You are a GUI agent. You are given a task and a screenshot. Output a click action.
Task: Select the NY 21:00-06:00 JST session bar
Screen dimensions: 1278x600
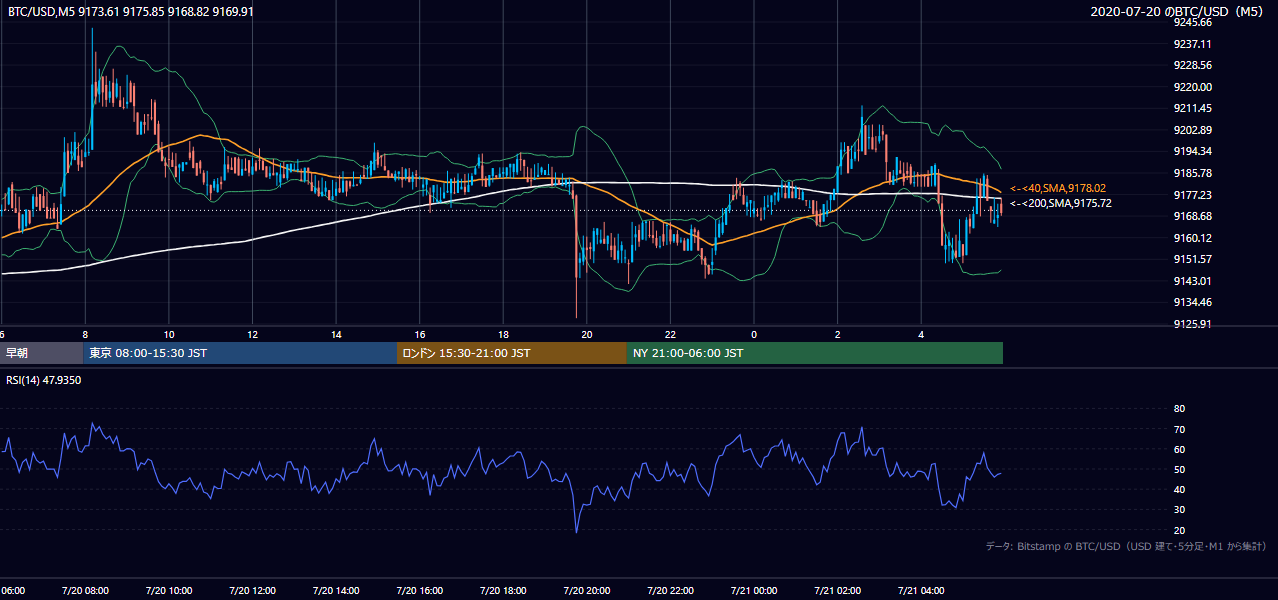[815, 353]
